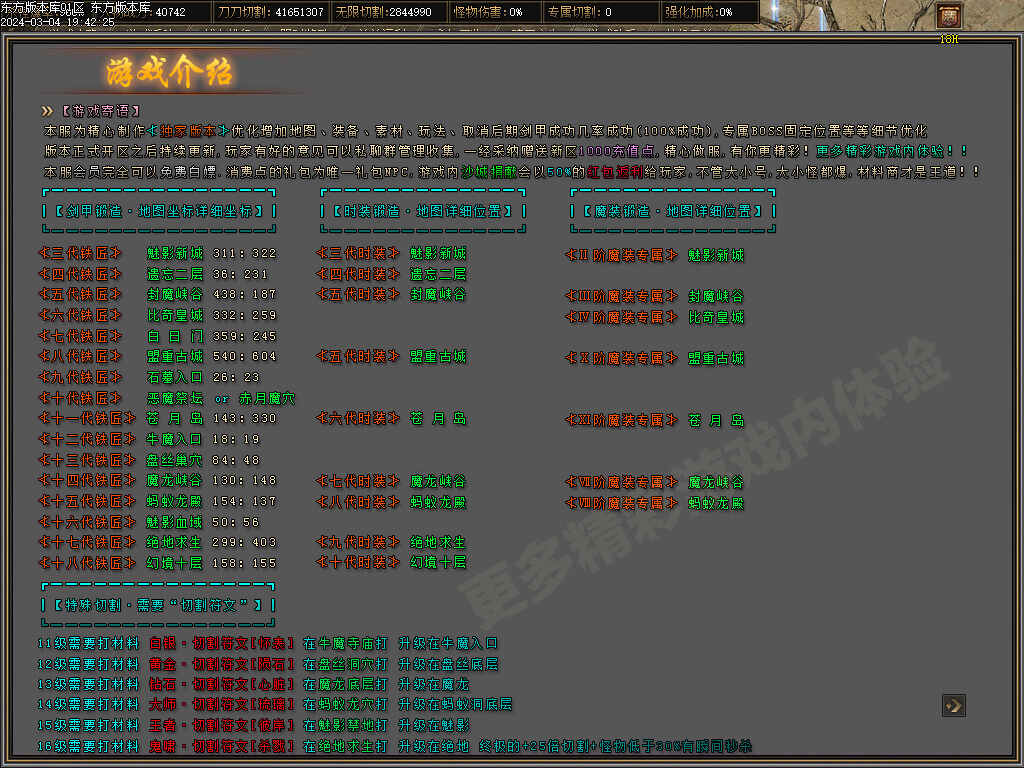
Task: Select the 十五代铁匠 link
Action: 87,502
